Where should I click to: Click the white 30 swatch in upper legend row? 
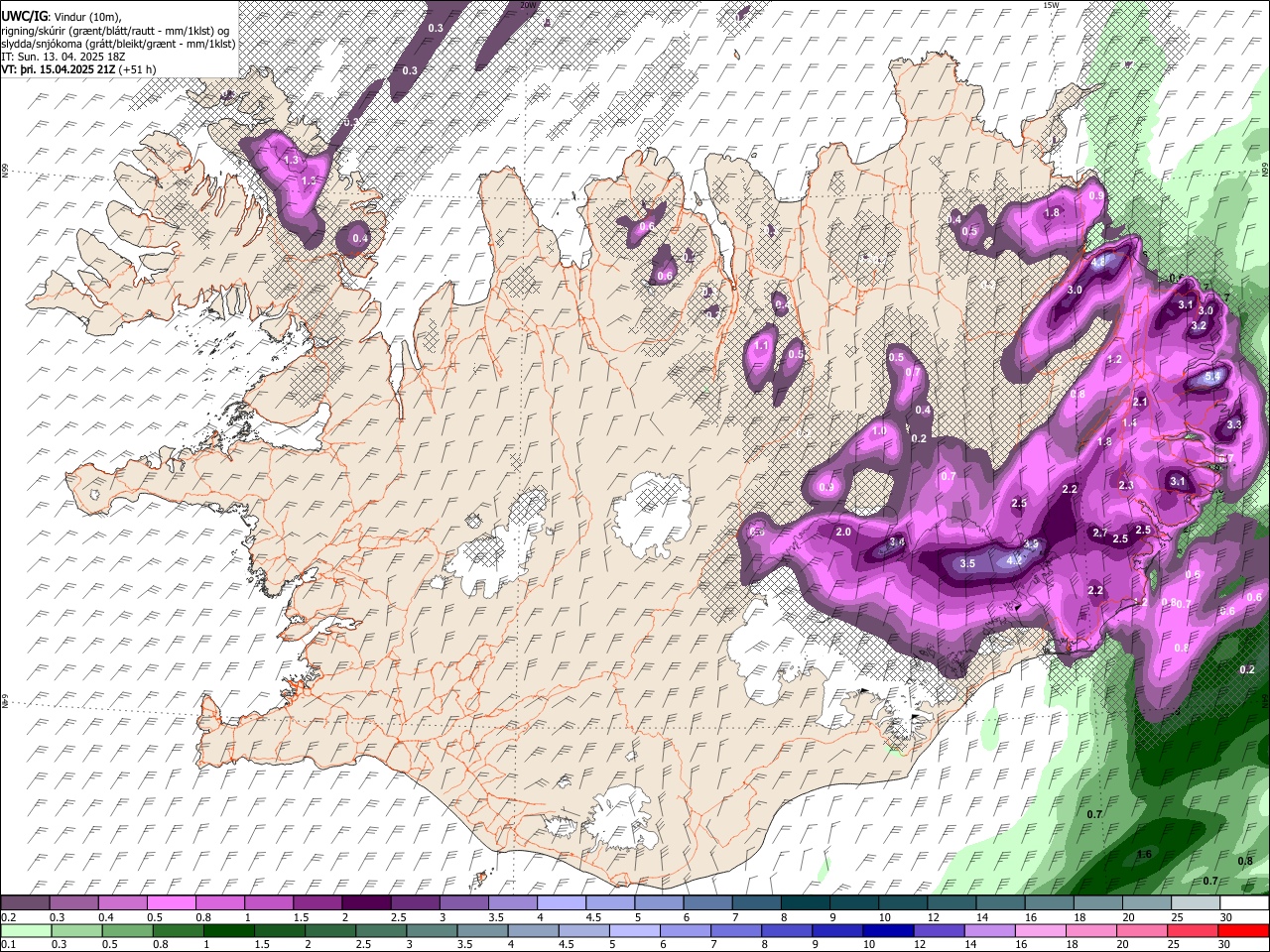(x=1242, y=902)
